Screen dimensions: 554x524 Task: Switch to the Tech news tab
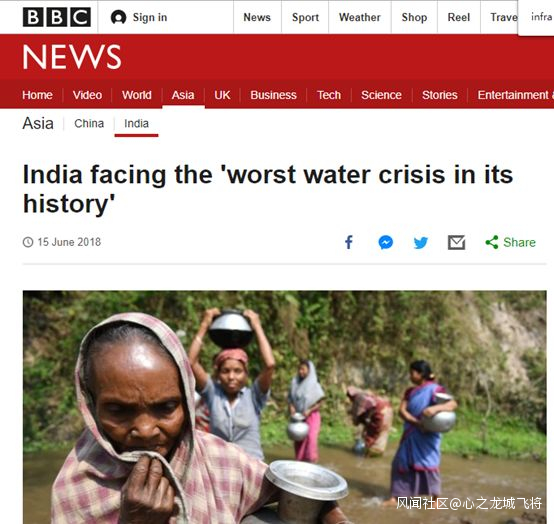coord(329,95)
